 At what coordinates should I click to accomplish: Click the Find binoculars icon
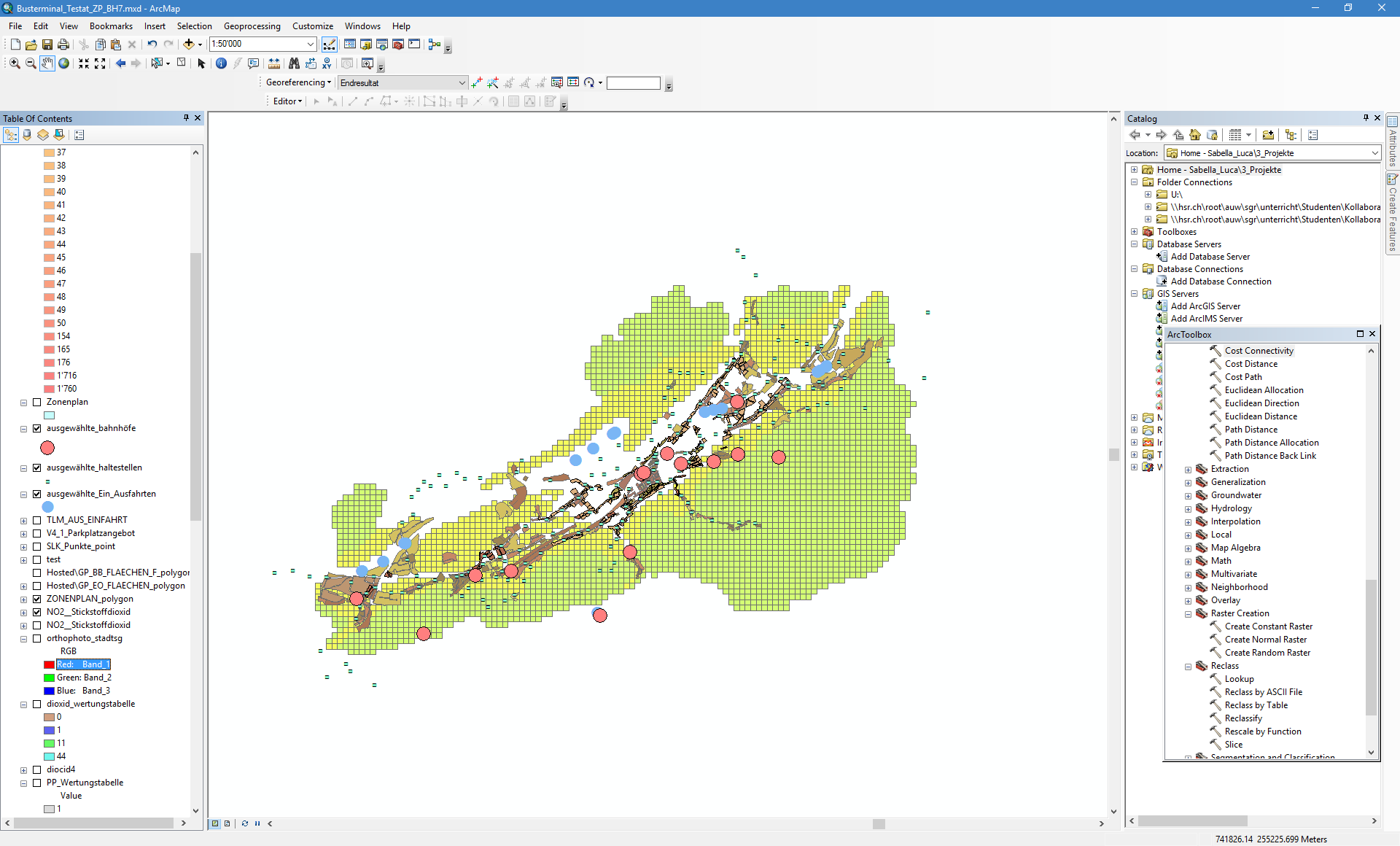click(x=294, y=63)
